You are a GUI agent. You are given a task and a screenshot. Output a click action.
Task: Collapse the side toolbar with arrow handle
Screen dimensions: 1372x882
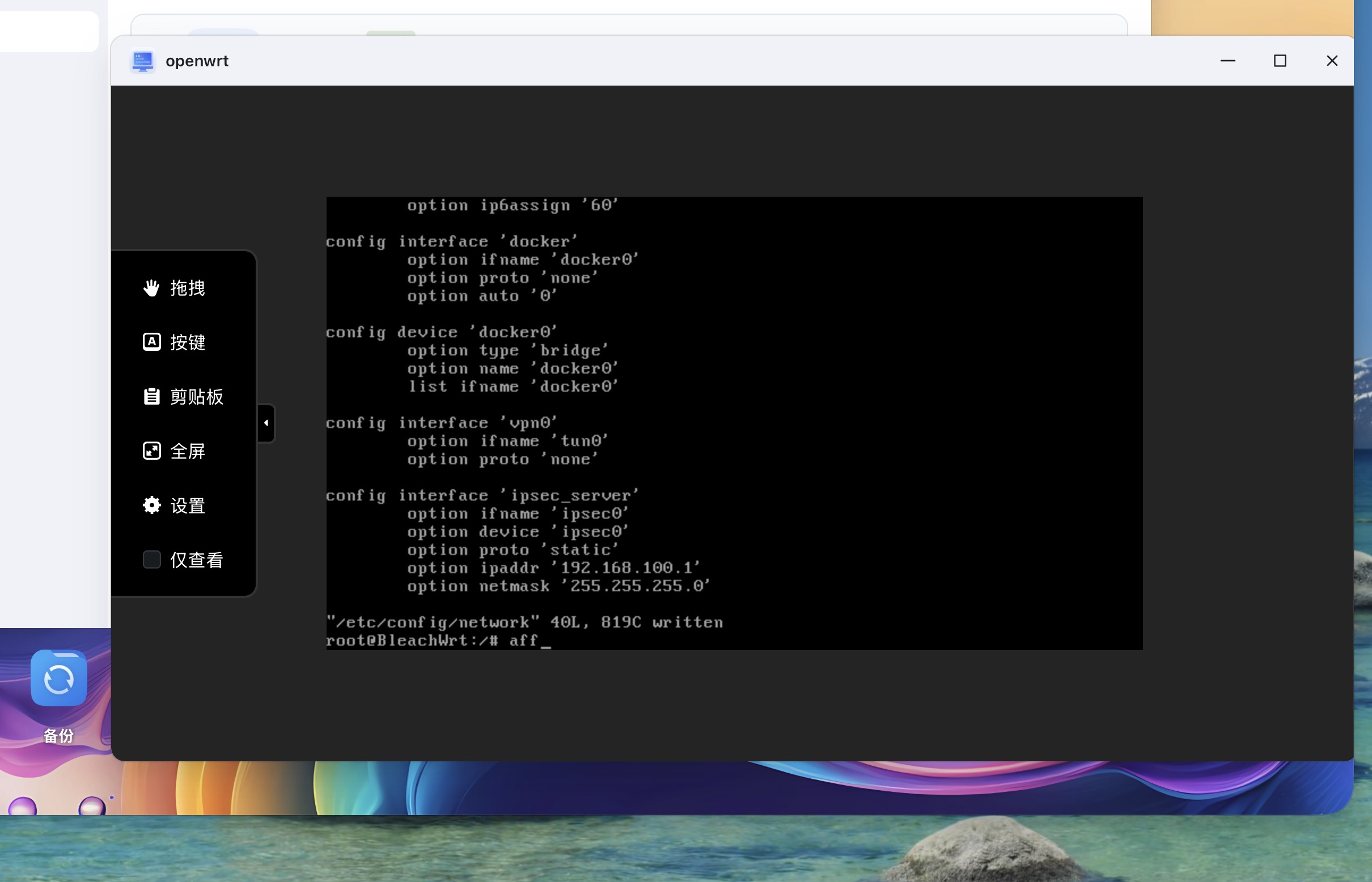pyautogui.click(x=266, y=423)
